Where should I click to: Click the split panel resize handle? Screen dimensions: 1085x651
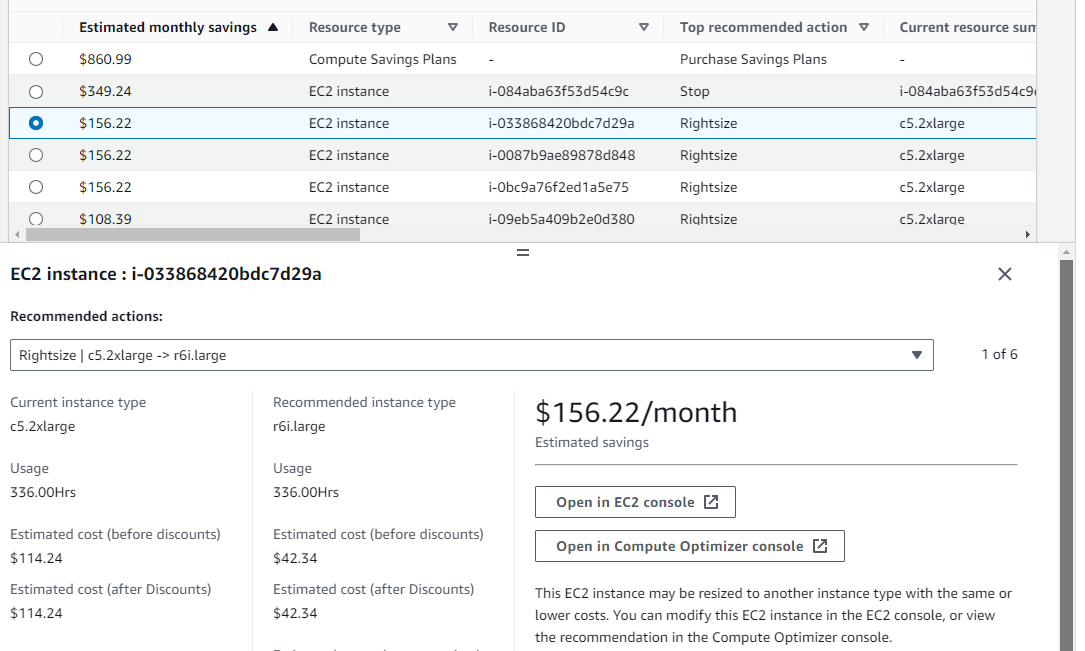522,253
